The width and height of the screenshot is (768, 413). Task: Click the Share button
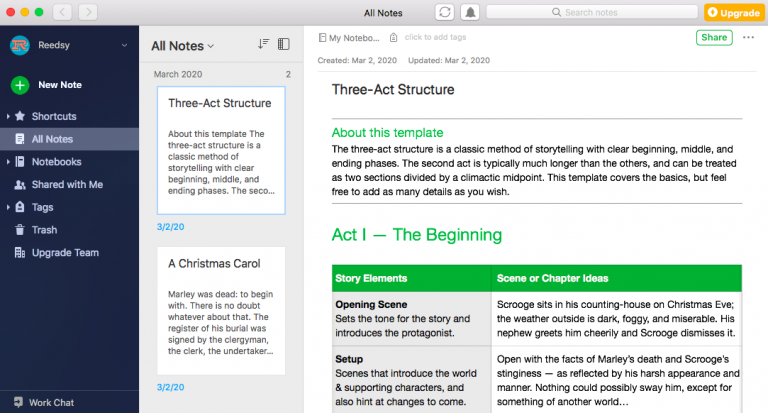tap(714, 37)
